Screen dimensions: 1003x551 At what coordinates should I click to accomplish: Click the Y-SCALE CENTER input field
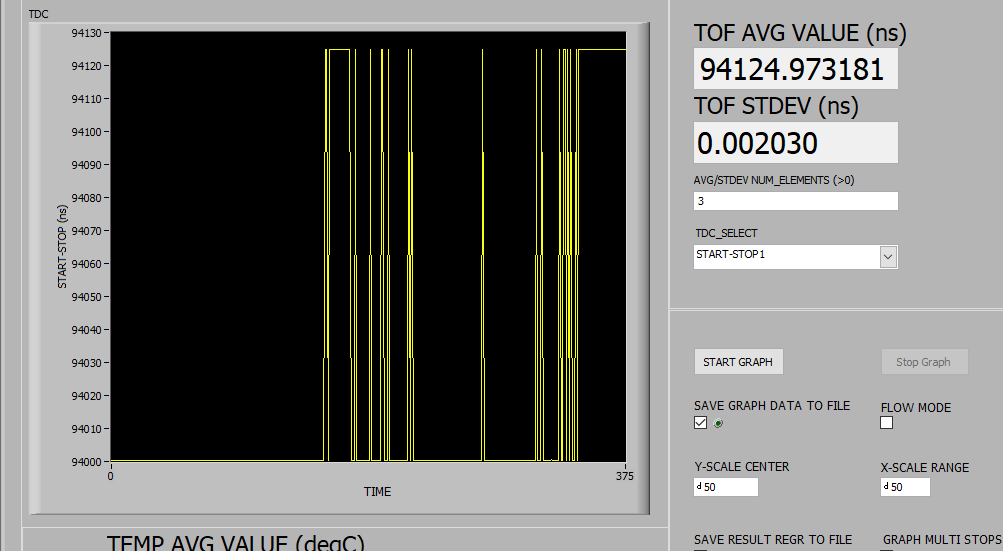pyautogui.click(x=726, y=487)
